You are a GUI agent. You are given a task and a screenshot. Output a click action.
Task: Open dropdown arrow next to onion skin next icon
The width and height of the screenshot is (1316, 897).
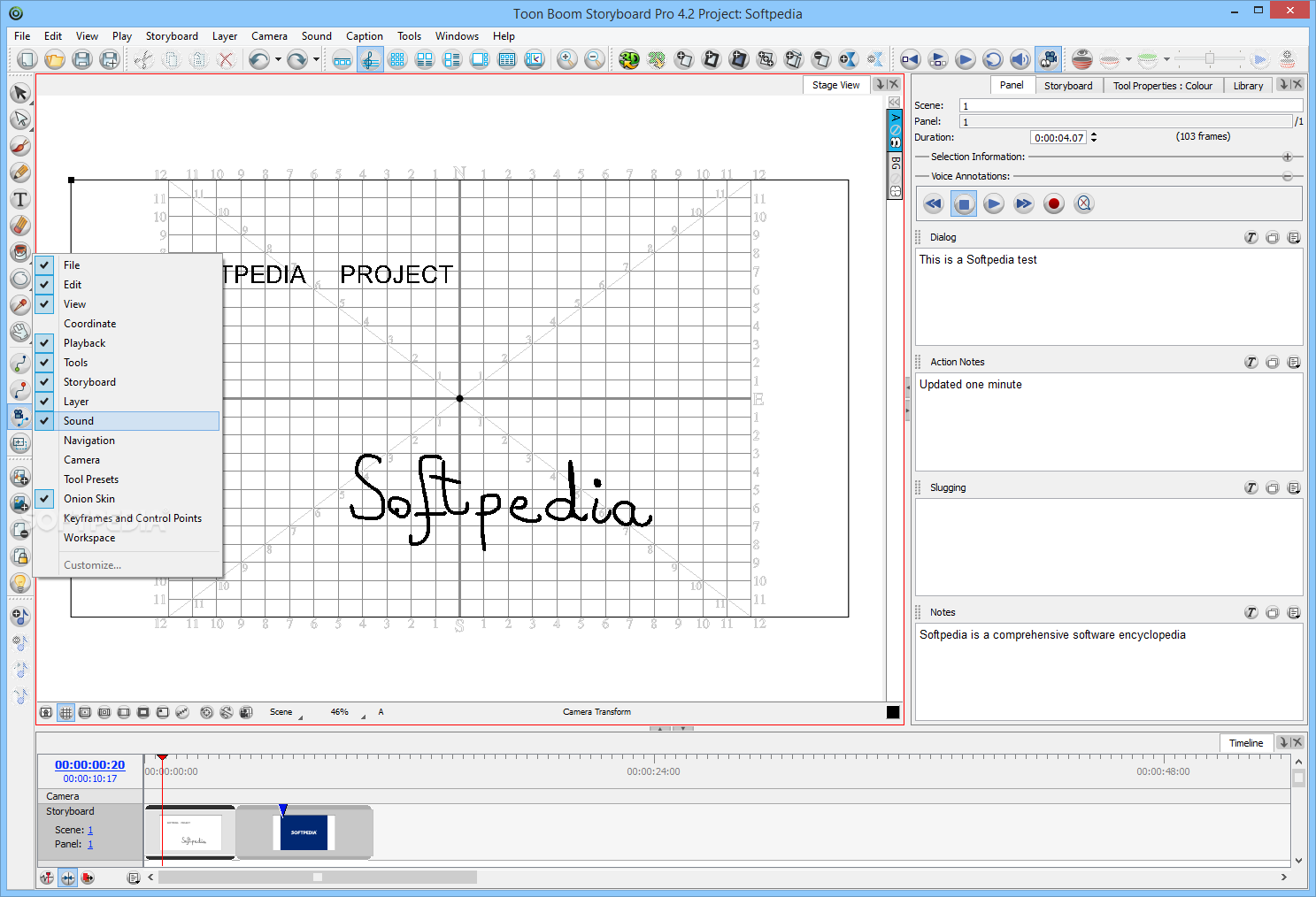click(1166, 59)
